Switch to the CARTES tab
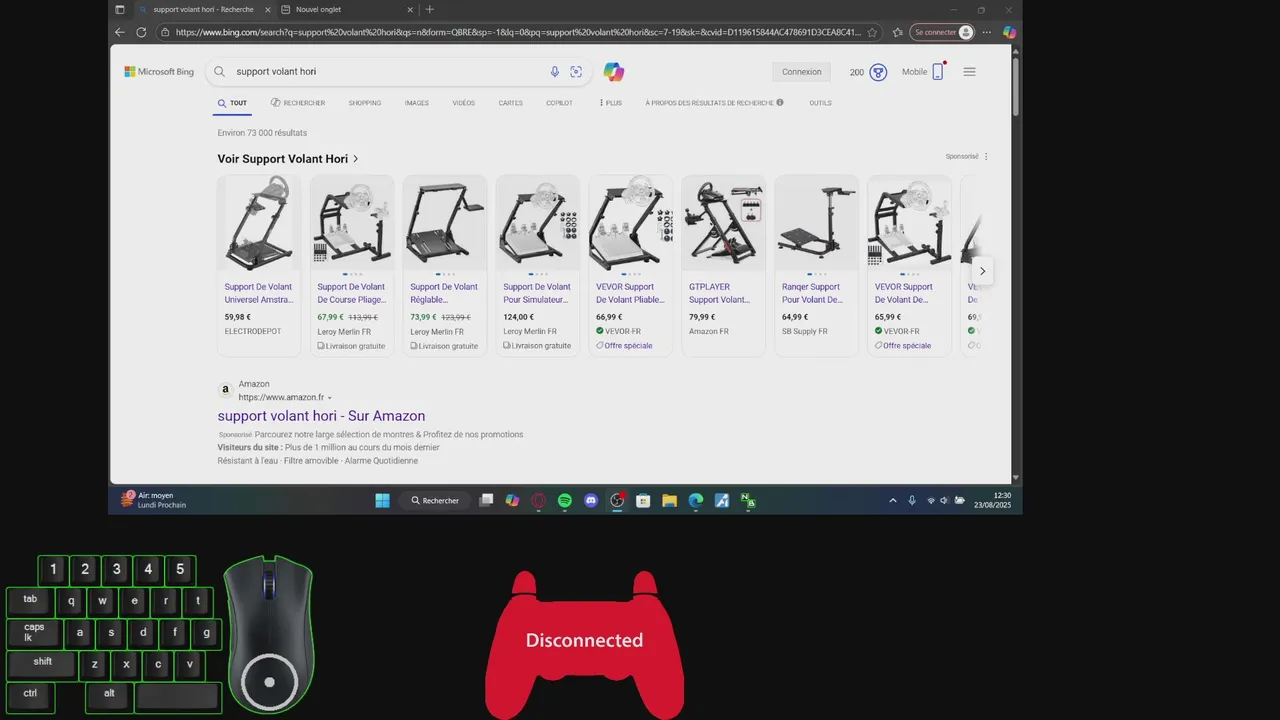 (x=511, y=103)
